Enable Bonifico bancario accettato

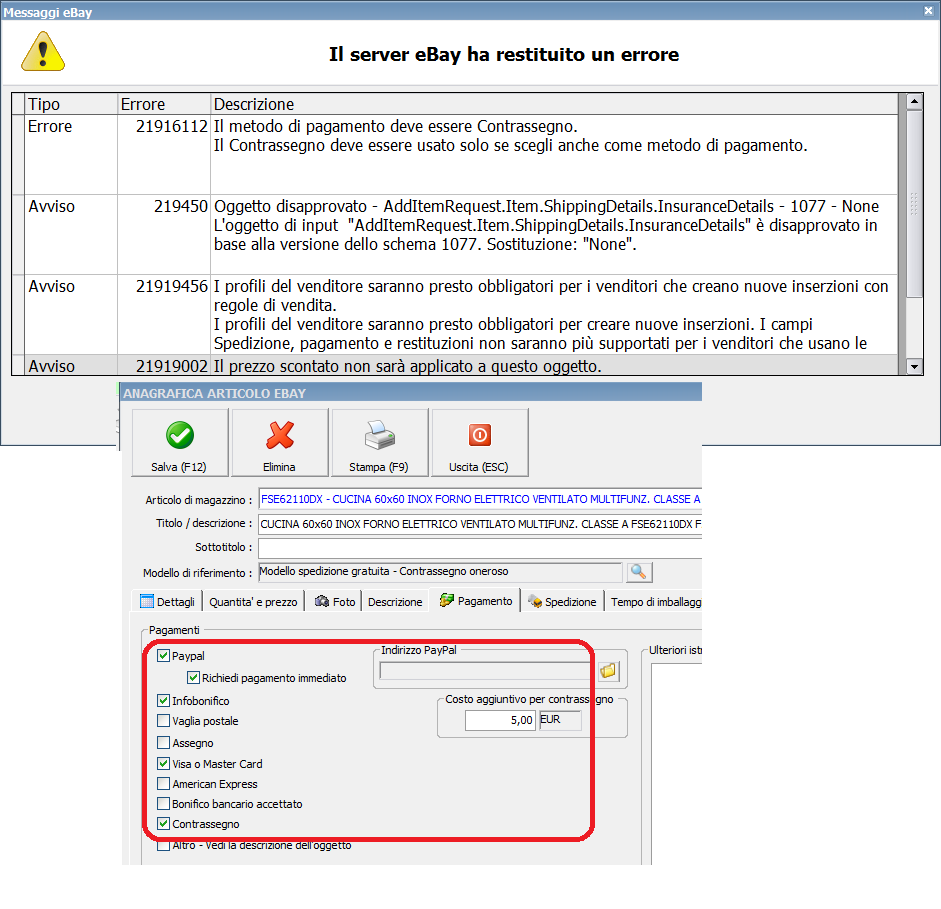tap(163, 803)
